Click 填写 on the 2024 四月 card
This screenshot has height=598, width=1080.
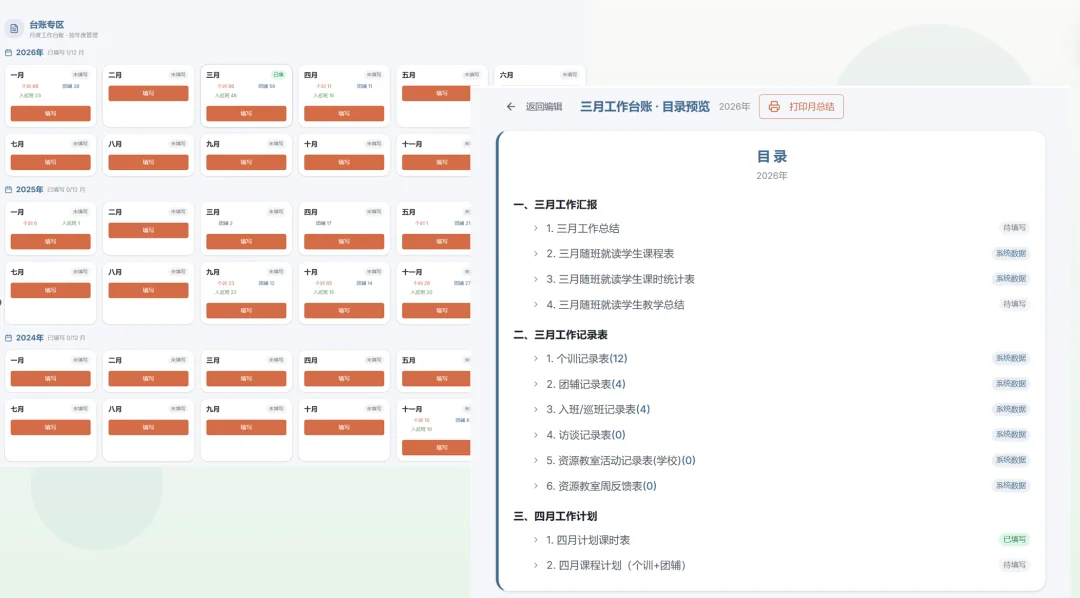coord(344,378)
